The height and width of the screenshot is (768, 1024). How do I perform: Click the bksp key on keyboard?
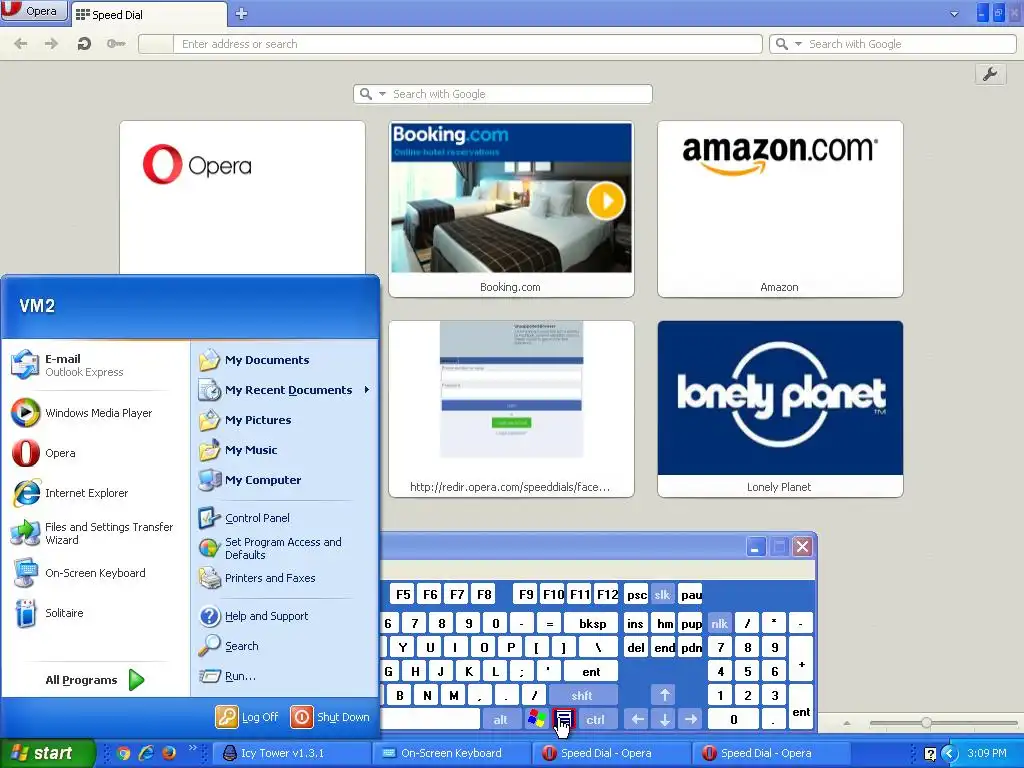[592, 624]
